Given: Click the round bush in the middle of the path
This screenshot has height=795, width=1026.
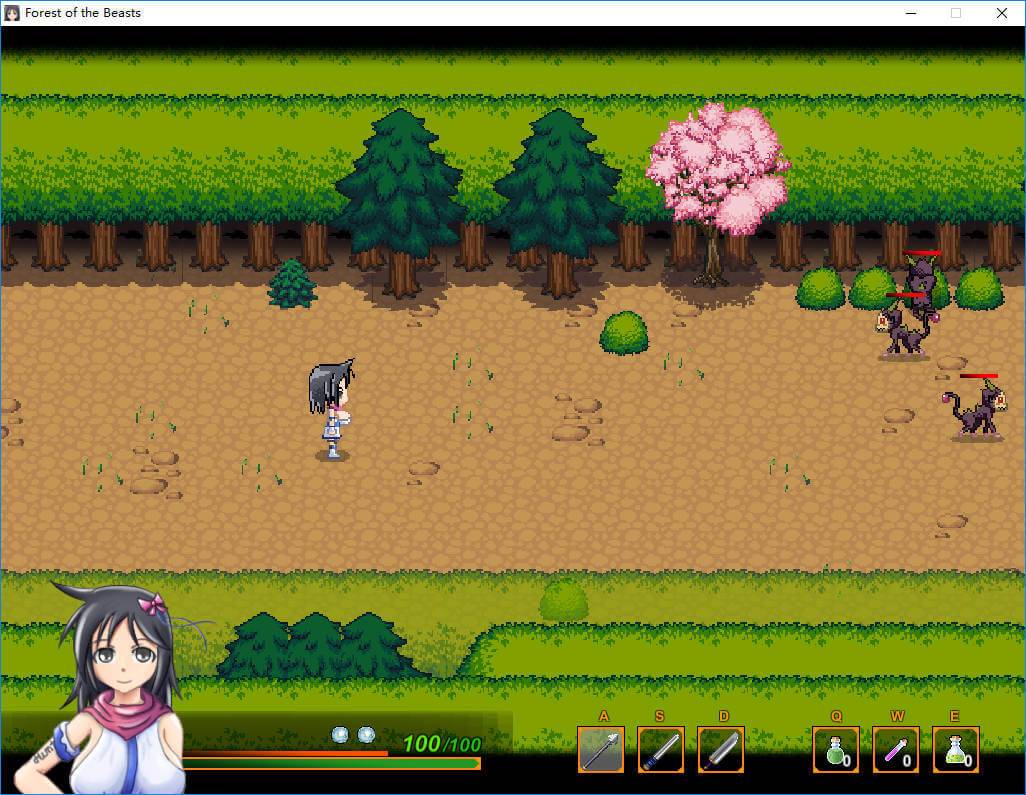Looking at the screenshot, I should [x=624, y=333].
